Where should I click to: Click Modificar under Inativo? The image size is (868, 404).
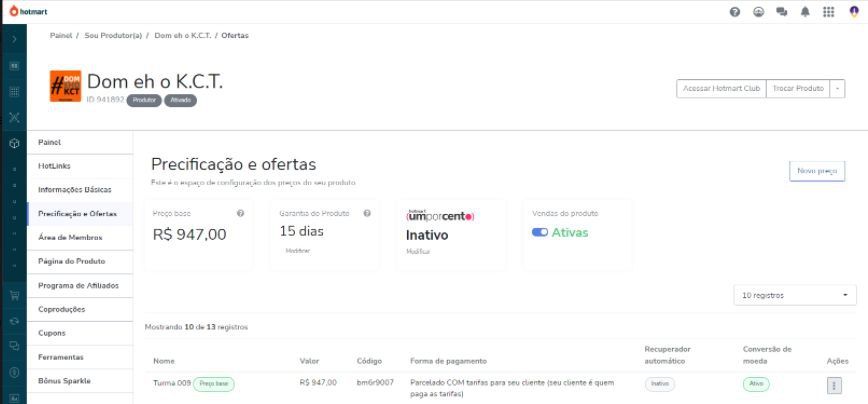point(418,251)
